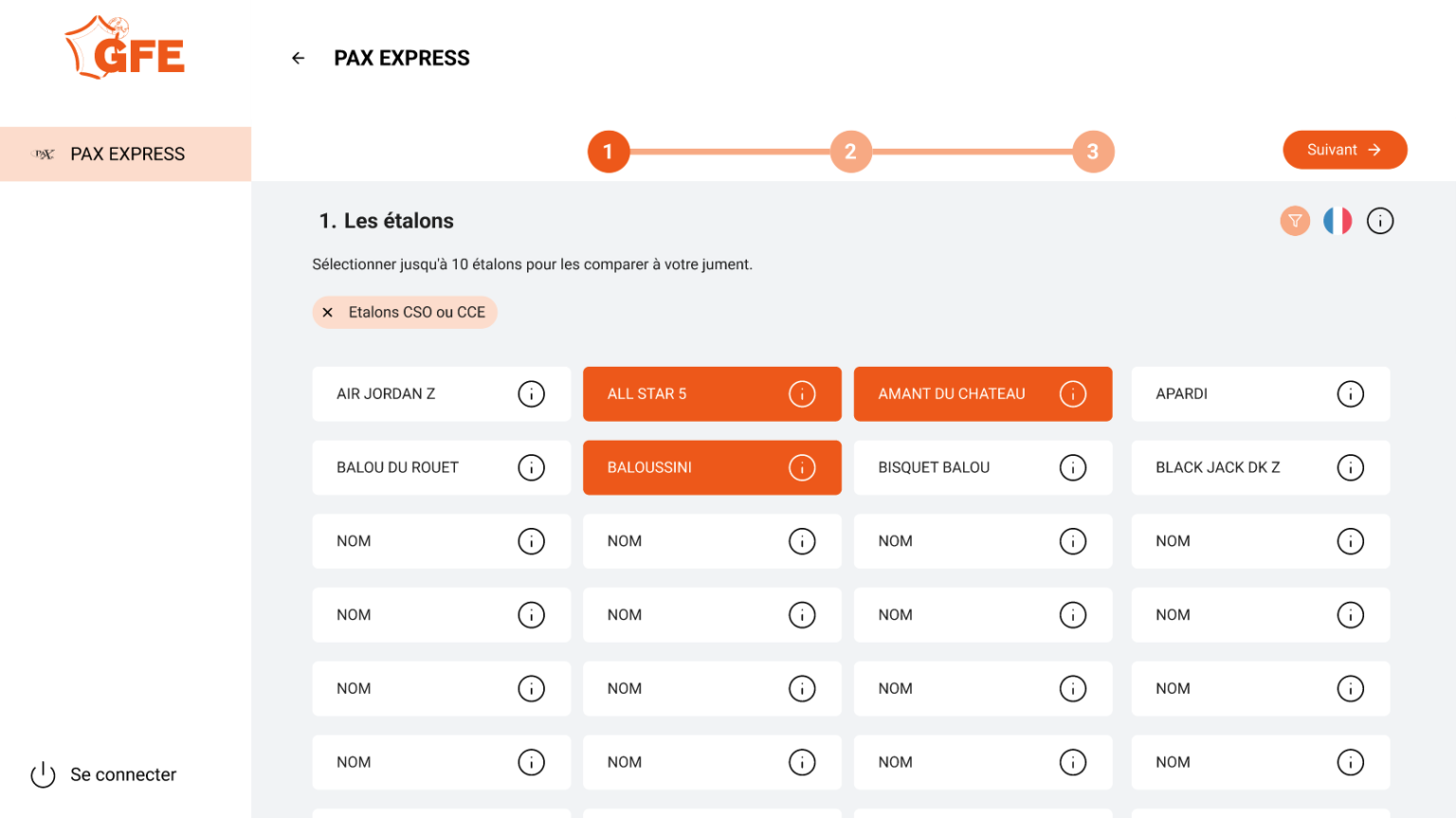Open info for AMANT DU CHATEAU
The width and height of the screenshot is (1456, 818).
click(1072, 393)
